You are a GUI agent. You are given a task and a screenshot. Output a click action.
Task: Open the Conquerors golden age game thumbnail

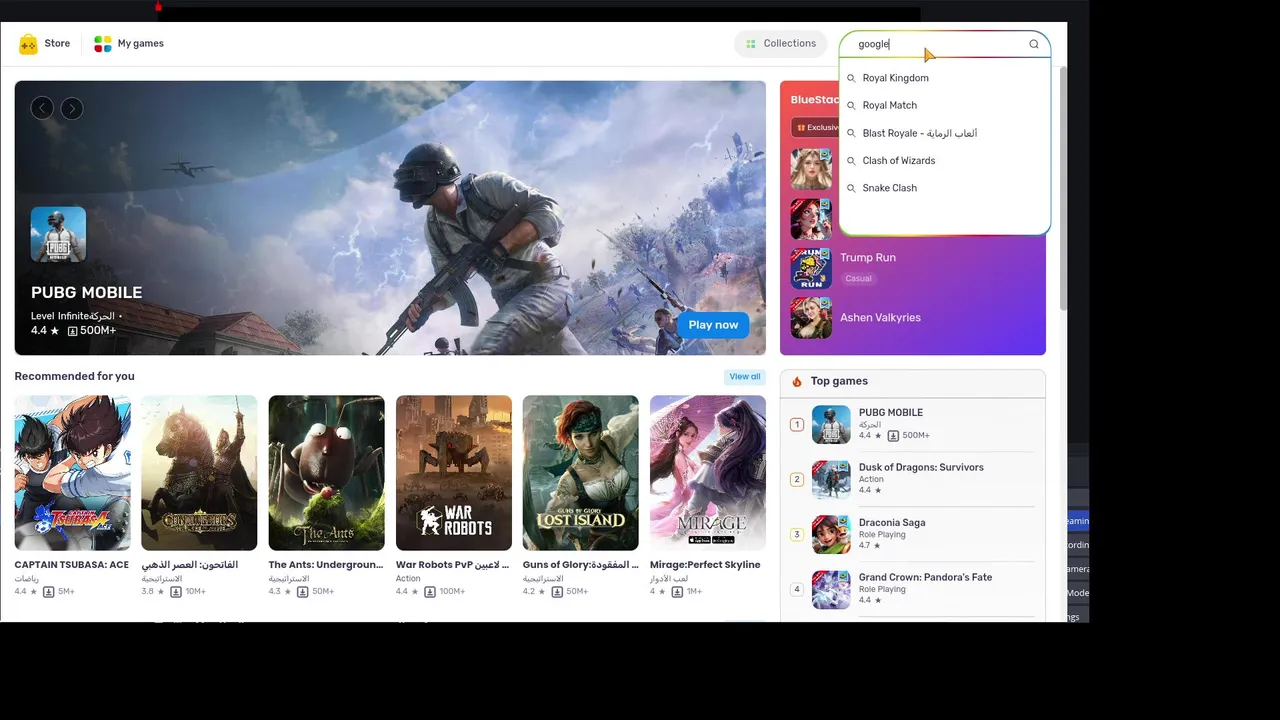[x=199, y=473]
